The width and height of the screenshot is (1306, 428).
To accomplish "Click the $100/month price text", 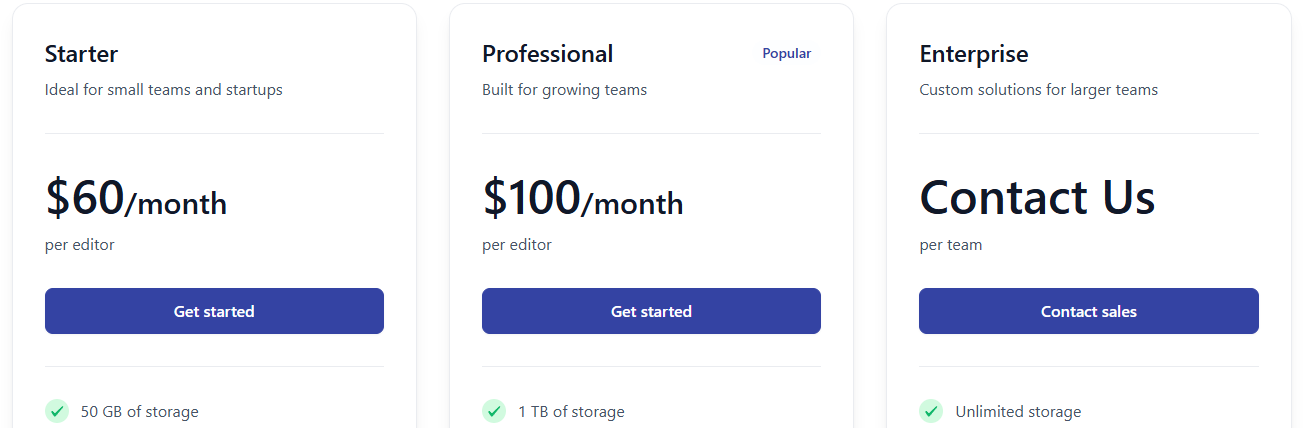I will pyautogui.click(x=582, y=198).
